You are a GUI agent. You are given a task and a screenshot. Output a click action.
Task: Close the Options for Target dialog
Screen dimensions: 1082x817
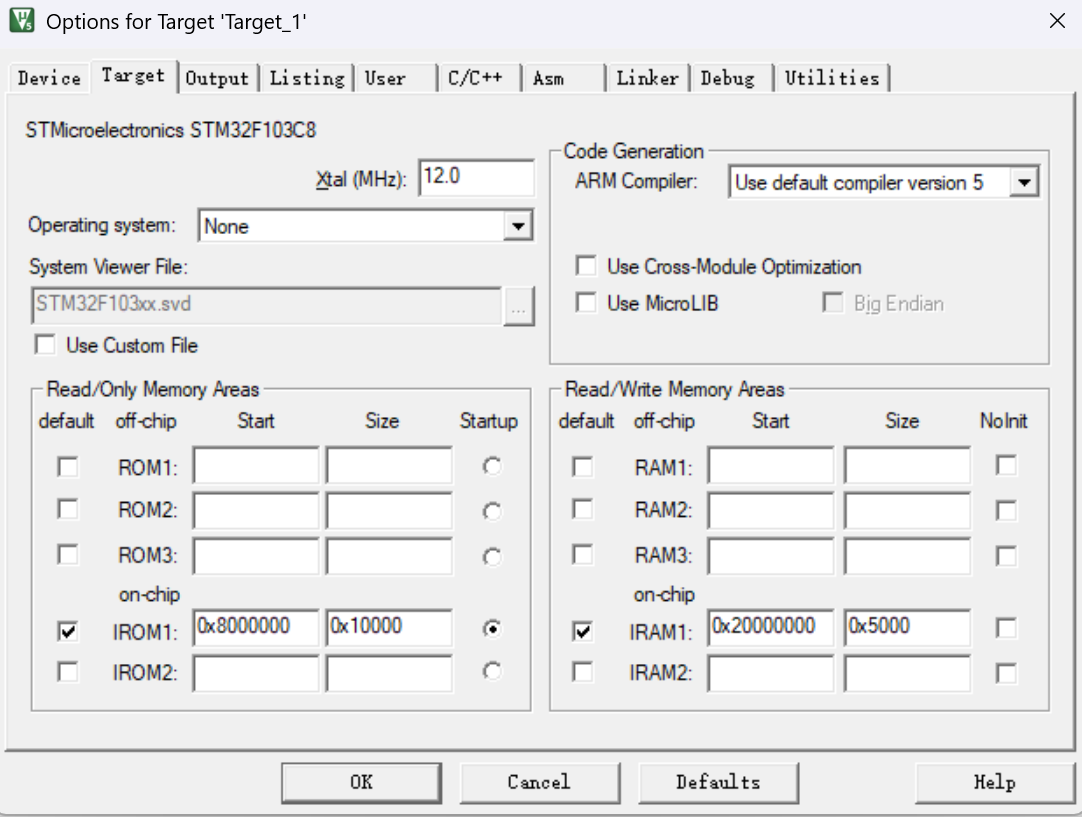pos(1056,21)
